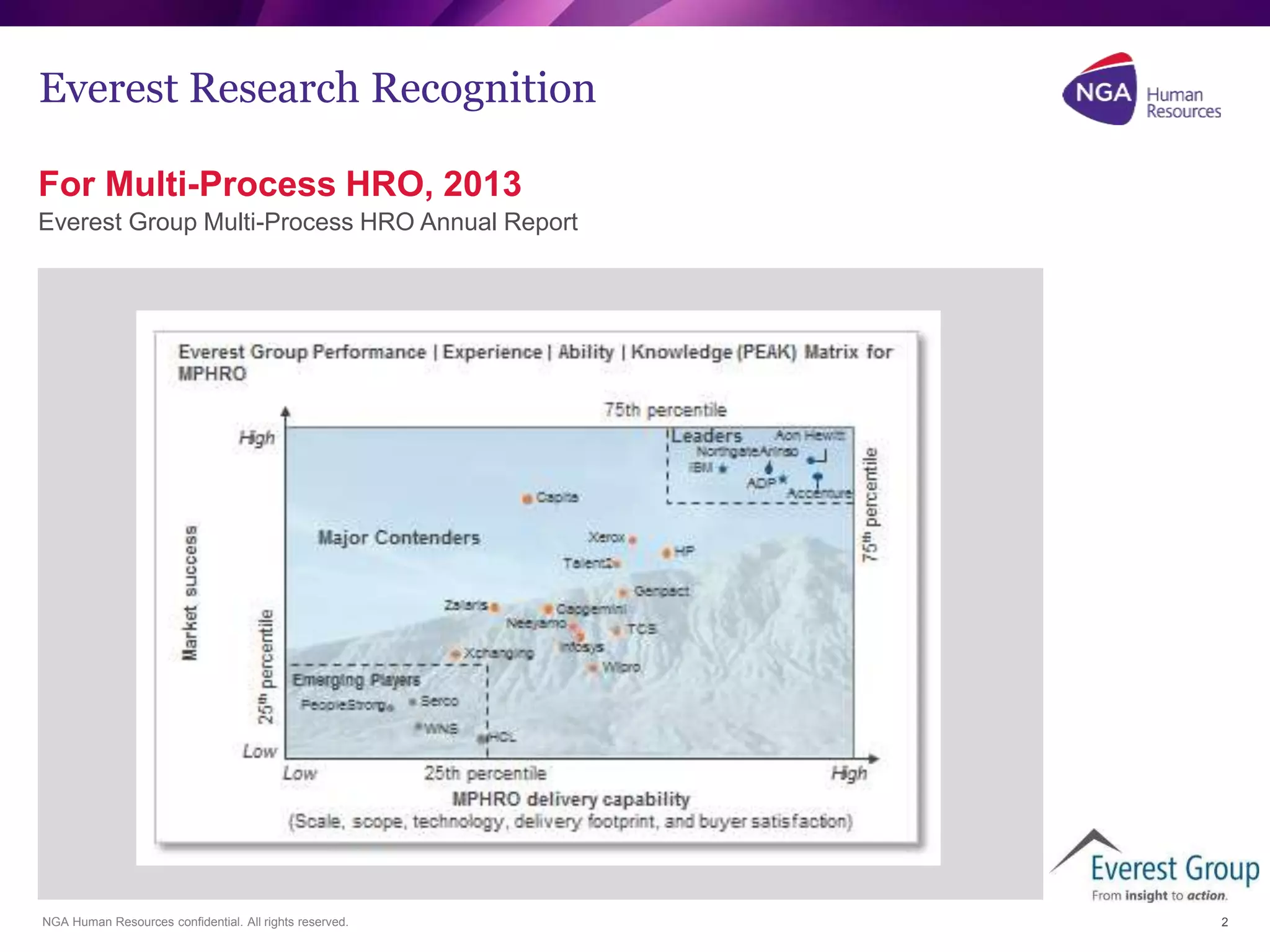Screen dimensions: 1270x952
Task: Click the Xchanging orange data point
Action: (456, 654)
